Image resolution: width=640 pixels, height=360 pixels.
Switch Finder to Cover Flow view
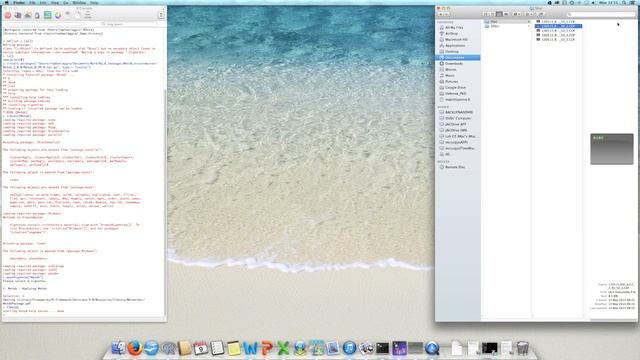506,14
